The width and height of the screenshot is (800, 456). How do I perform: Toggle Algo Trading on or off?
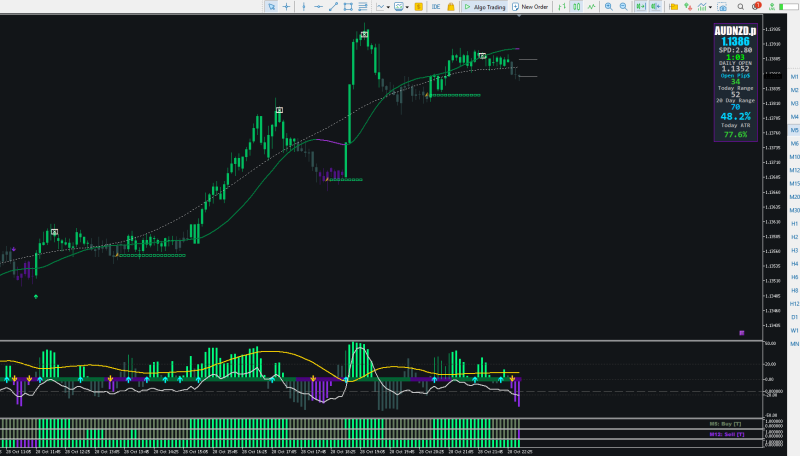click(x=484, y=7)
